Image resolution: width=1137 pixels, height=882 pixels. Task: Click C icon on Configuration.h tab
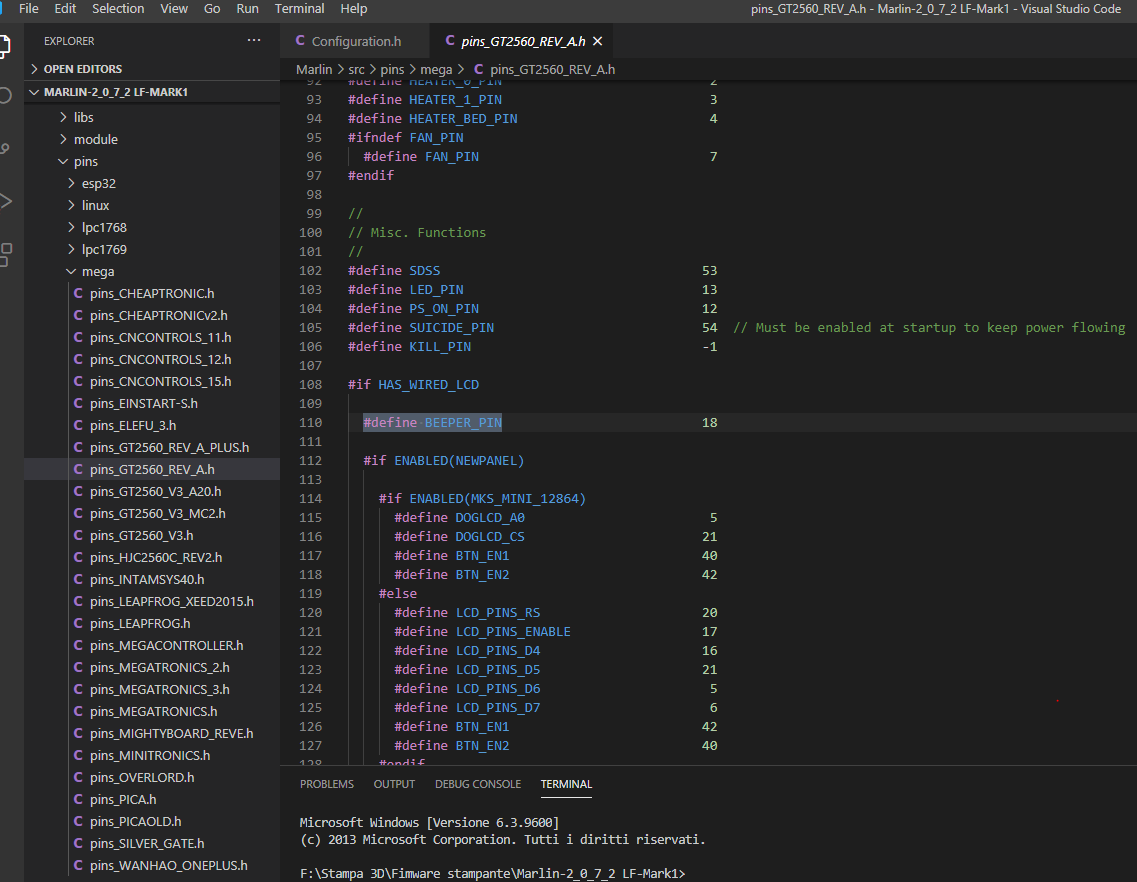click(299, 41)
